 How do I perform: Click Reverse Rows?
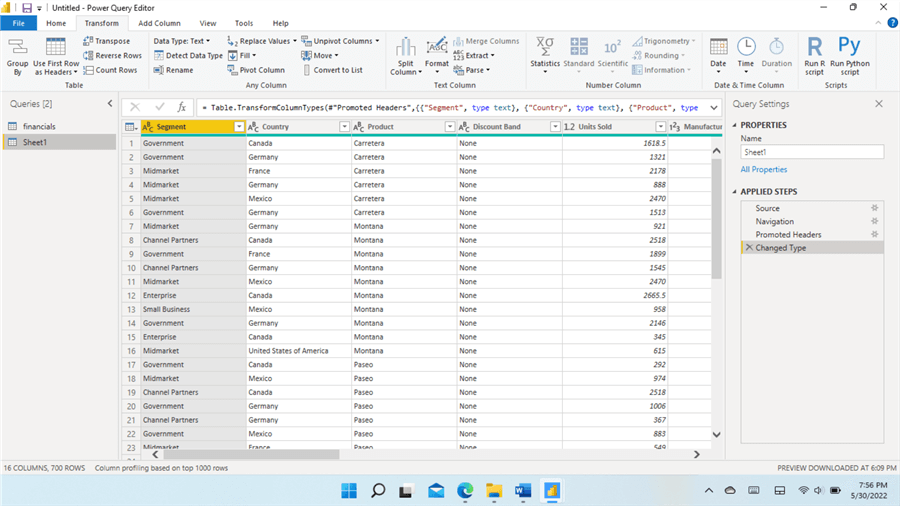click(x=112, y=55)
